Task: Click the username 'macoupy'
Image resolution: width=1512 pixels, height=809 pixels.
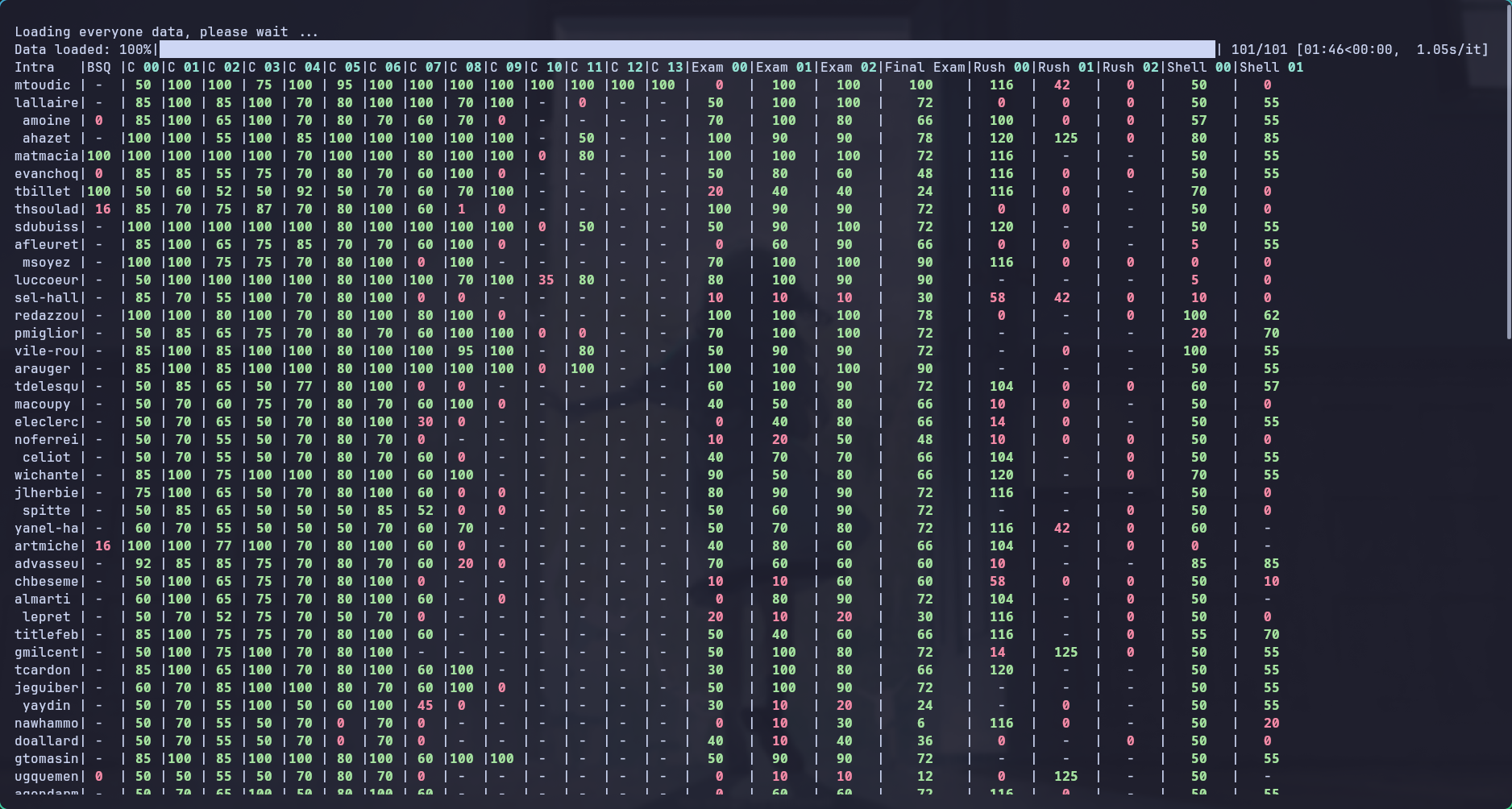Action: pos(43,404)
